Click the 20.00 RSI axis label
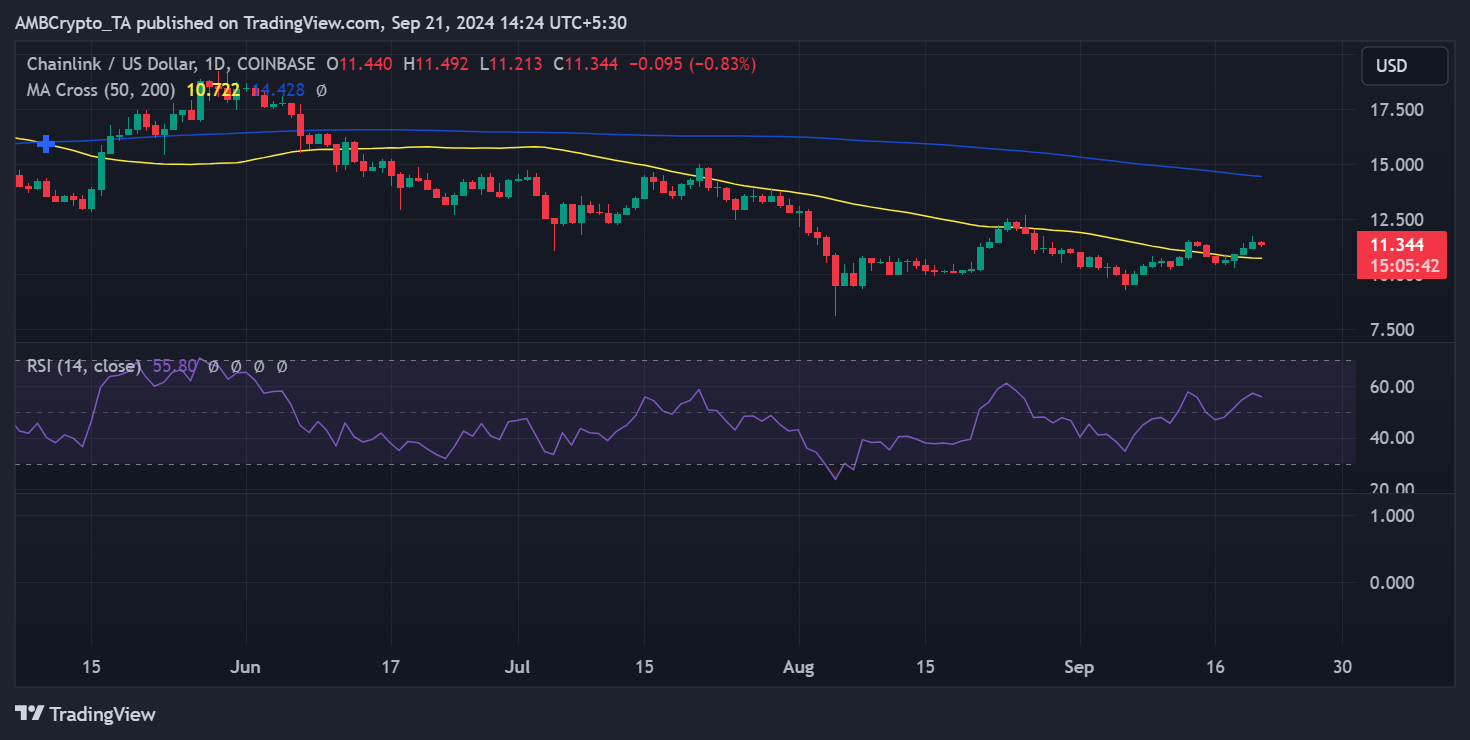 1392,488
